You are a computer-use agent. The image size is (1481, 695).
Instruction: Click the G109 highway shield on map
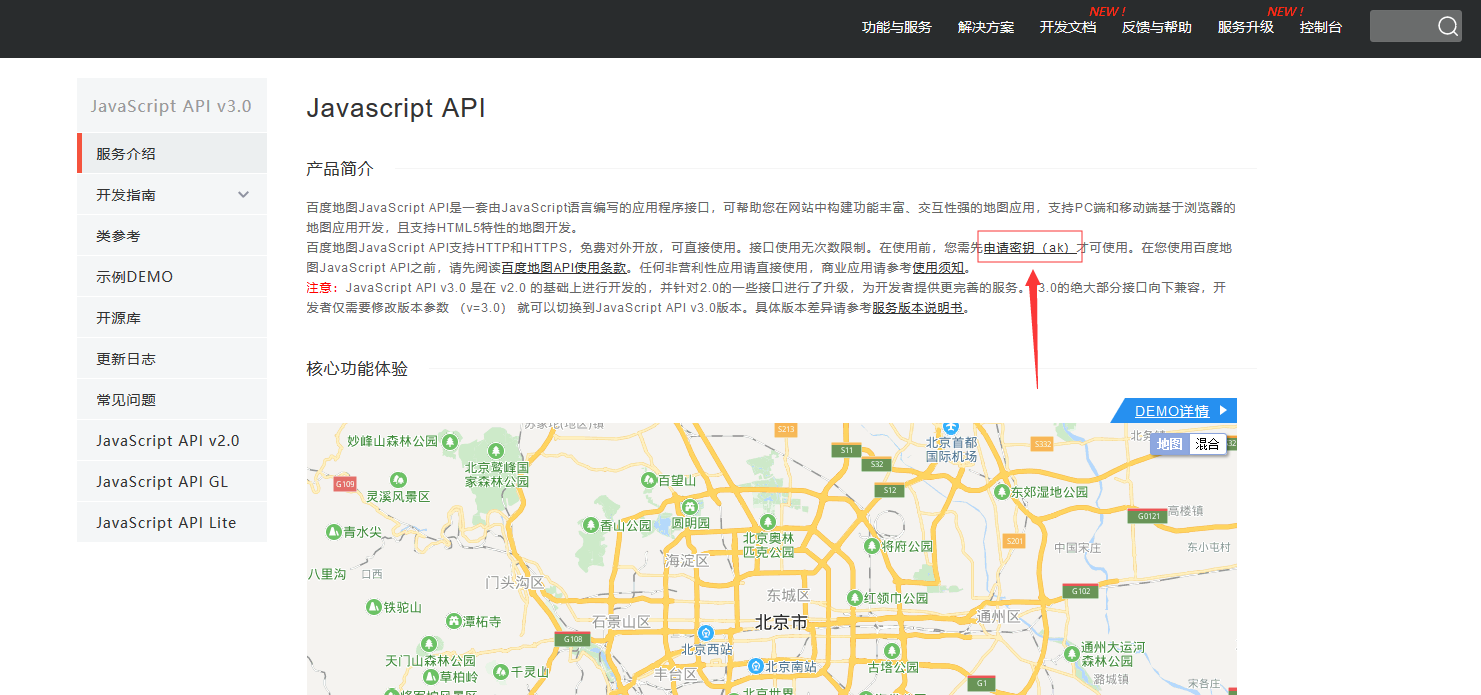click(x=346, y=484)
